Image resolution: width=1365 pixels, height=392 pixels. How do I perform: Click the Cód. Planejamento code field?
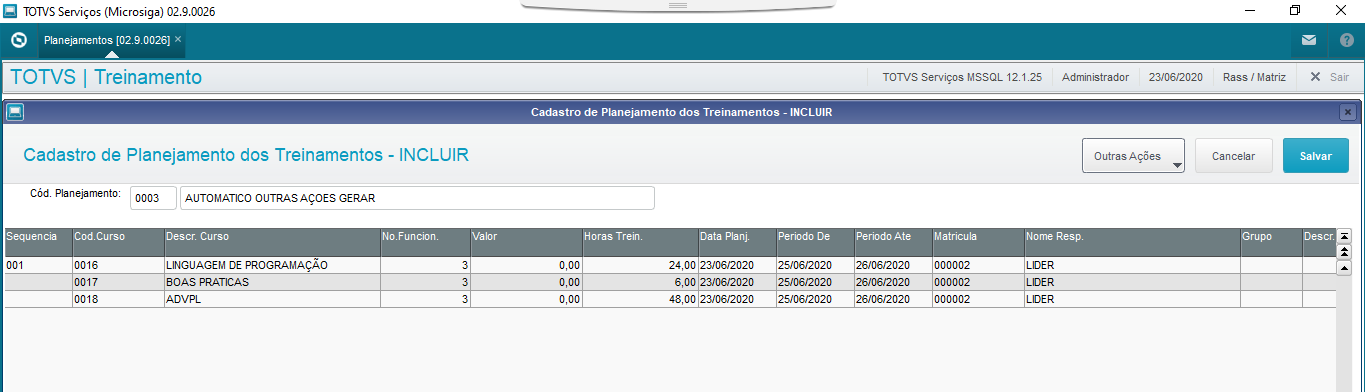(x=153, y=198)
